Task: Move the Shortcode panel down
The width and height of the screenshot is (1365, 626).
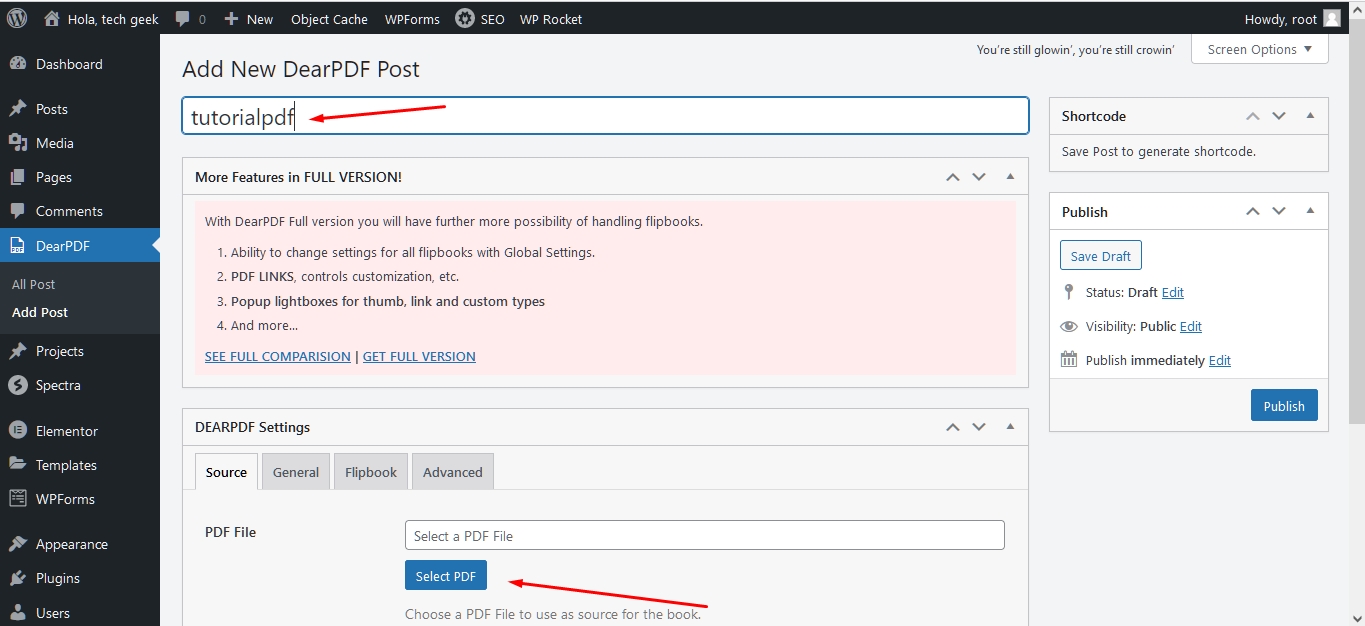Action: [x=1279, y=116]
